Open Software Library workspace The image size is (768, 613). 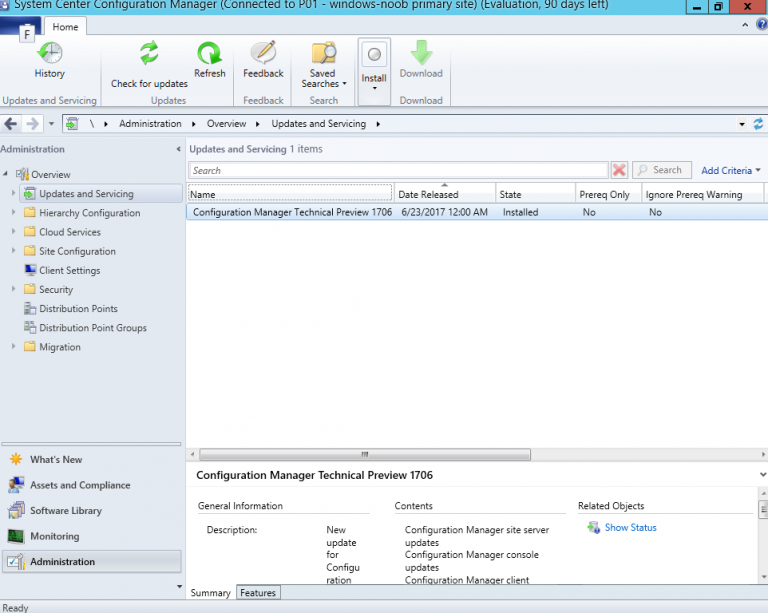[x=92, y=510]
